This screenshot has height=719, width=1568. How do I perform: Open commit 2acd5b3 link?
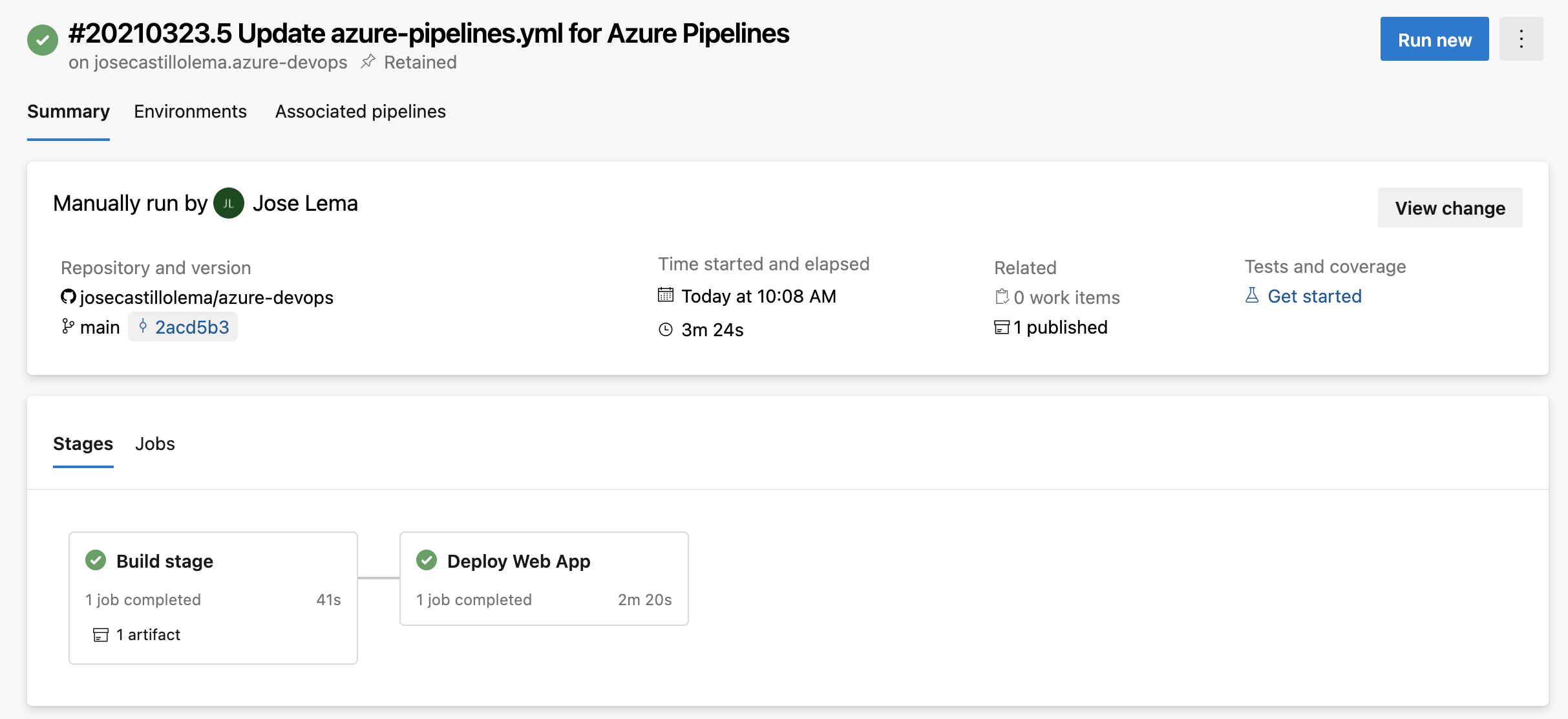[x=191, y=327]
